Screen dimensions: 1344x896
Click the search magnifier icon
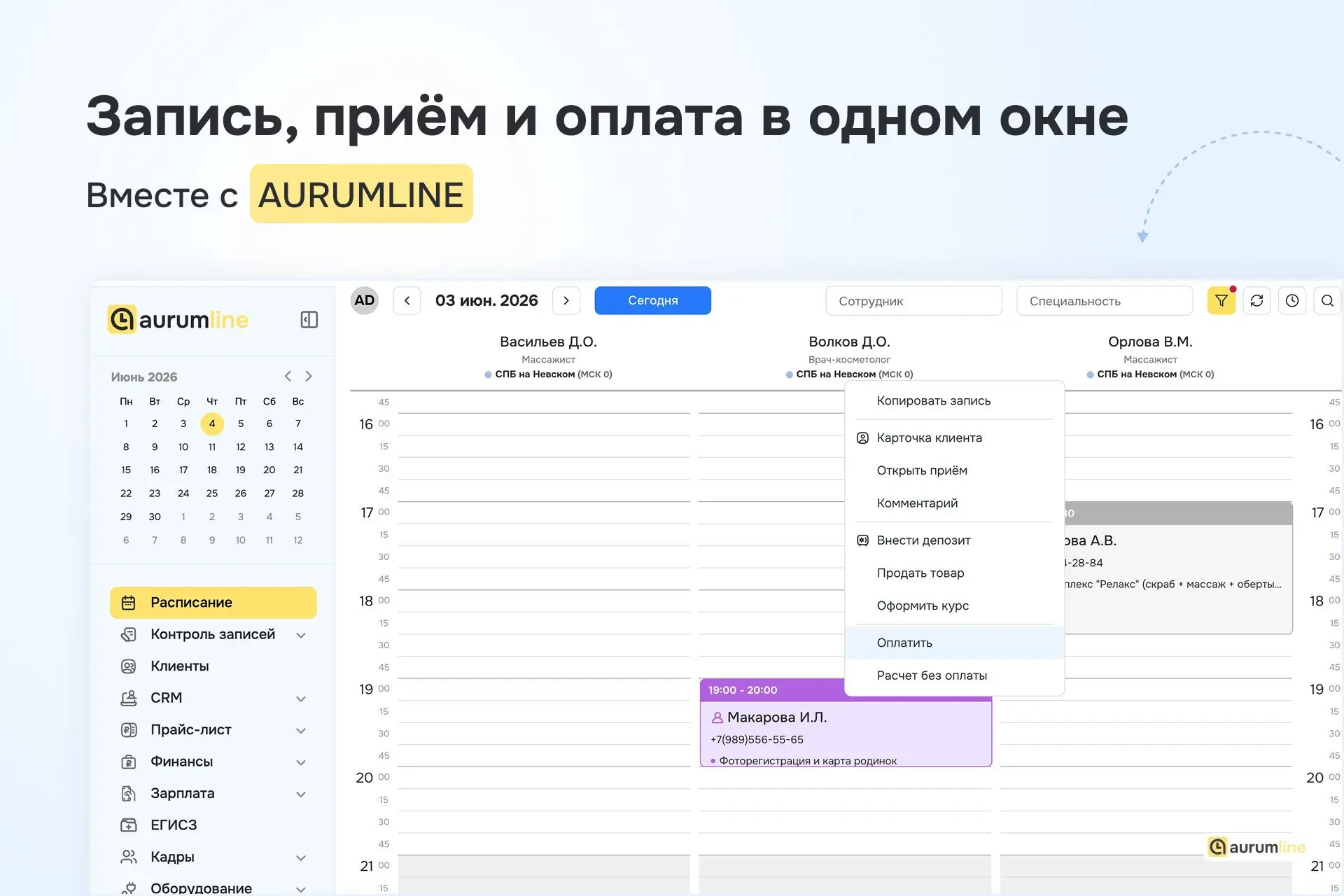pyautogui.click(x=1327, y=300)
